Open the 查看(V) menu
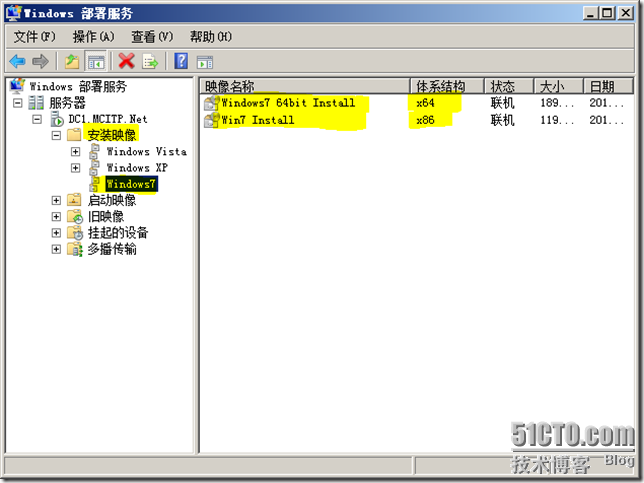Screen dimensions: 644x483 152,37
